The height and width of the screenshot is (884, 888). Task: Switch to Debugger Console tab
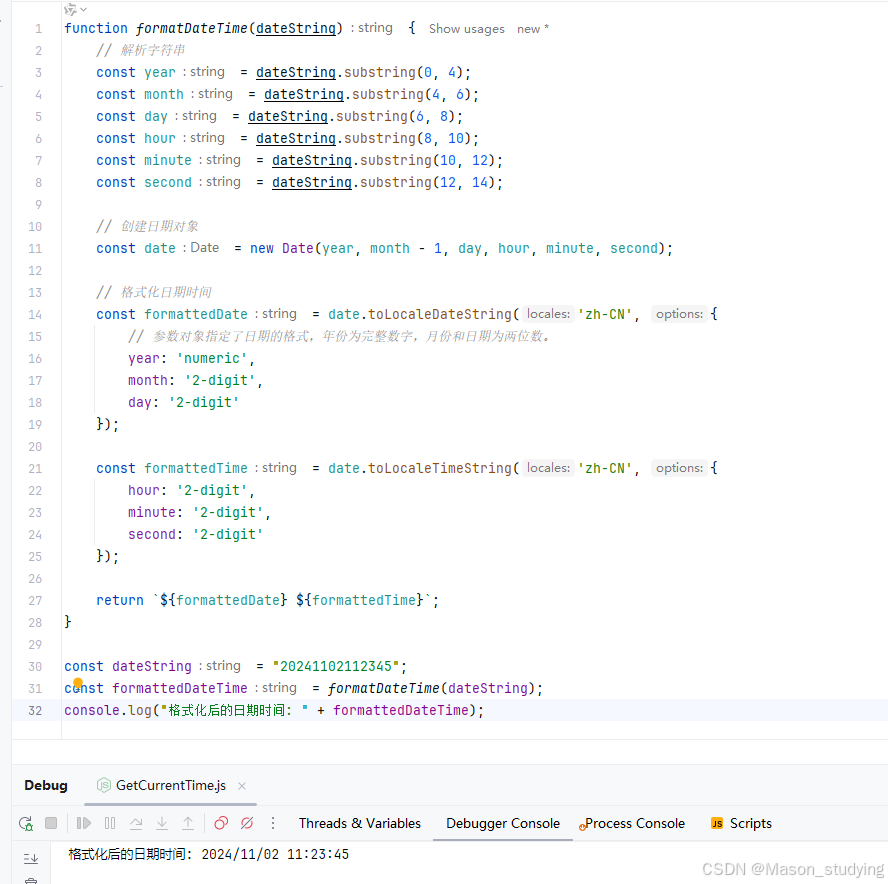pyautogui.click(x=503, y=823)
